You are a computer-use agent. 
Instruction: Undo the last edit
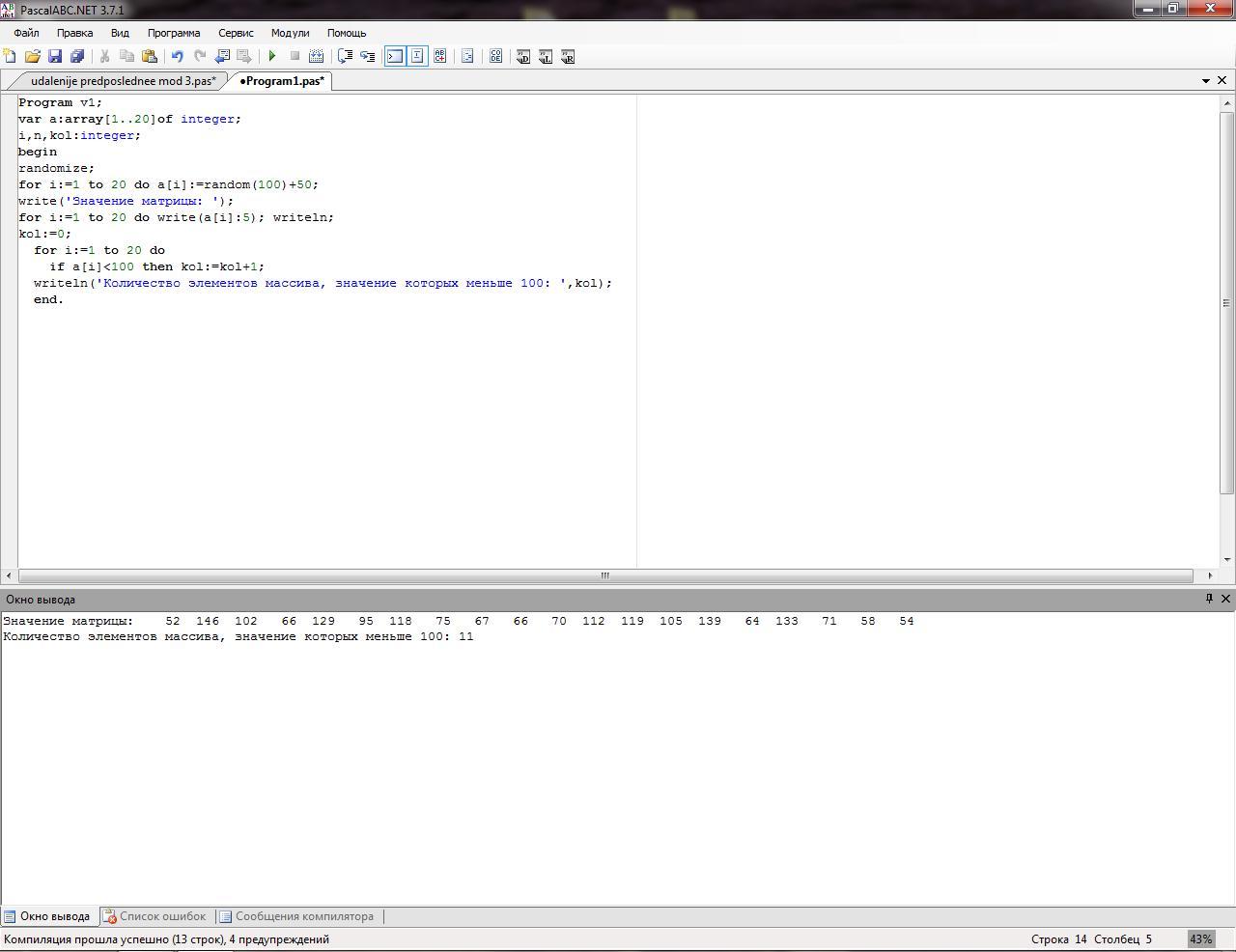(177, 57)
